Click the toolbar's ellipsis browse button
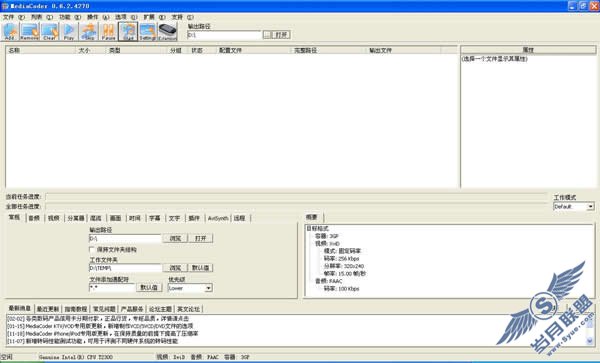Screen dimensions: 600x363 click(x=267, y=35)
